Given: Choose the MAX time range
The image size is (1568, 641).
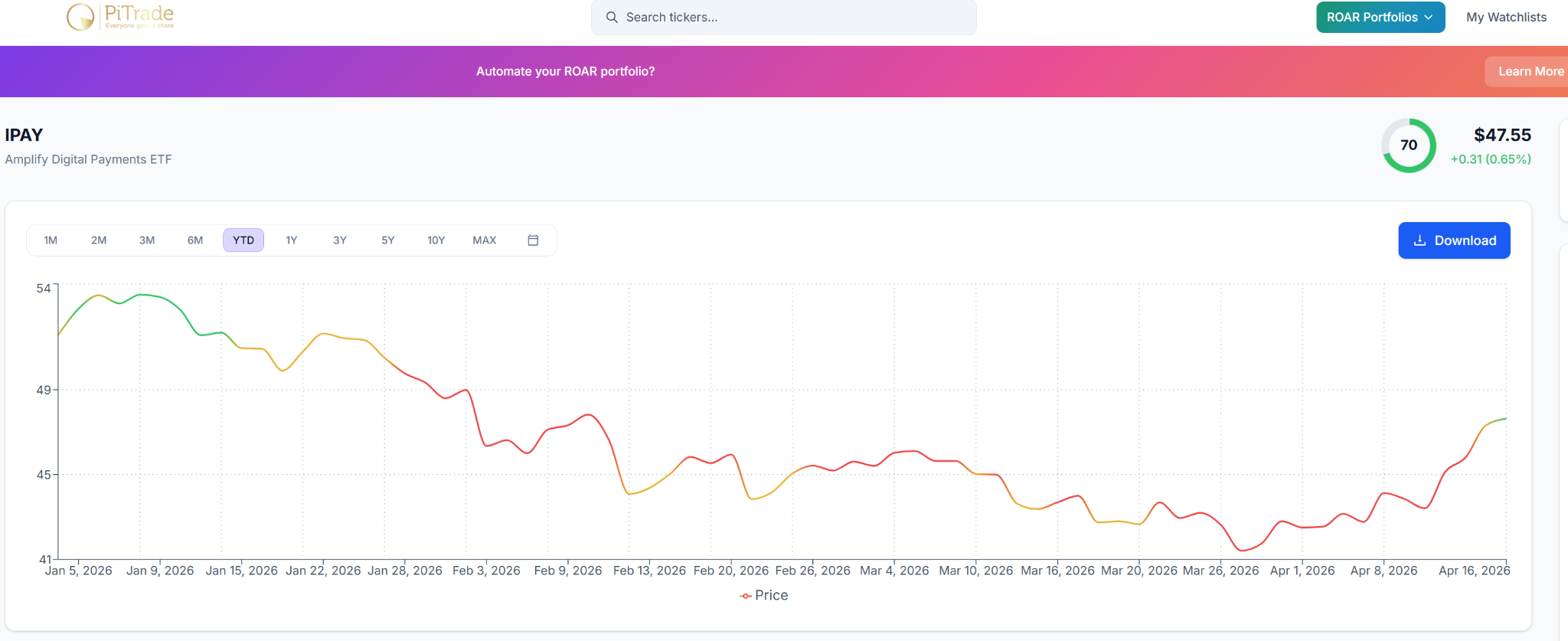Looking at the screenshot, I should (484, 240).
